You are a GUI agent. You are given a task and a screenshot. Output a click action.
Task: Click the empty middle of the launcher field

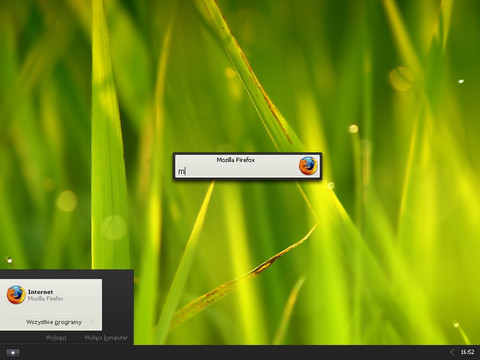point(240,171)
